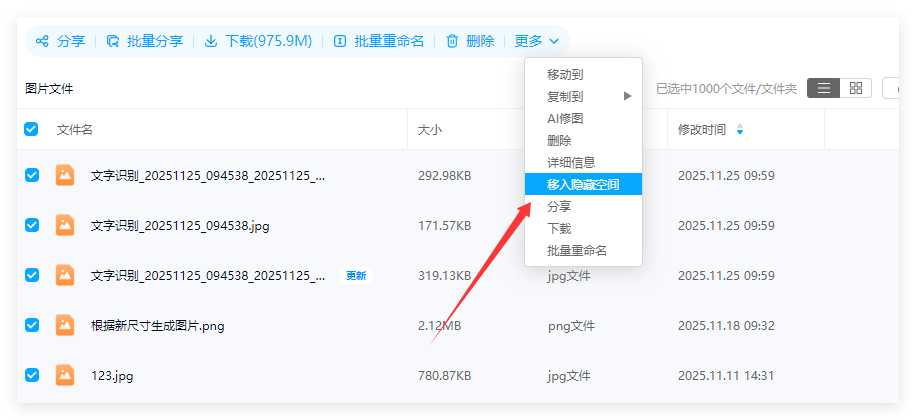Screen dimensions: 916x420
Task: Click the batch rename icon
Action: 340,41
